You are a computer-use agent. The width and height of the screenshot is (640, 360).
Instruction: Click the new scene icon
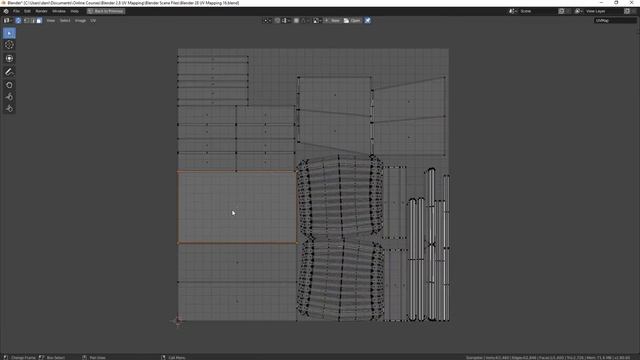[x=562, y=11]
